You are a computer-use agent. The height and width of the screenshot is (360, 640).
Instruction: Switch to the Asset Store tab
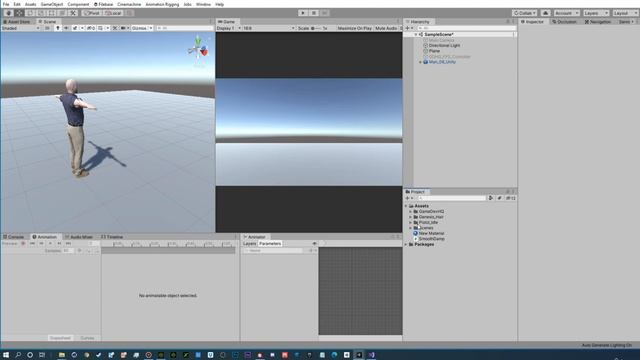17,22
